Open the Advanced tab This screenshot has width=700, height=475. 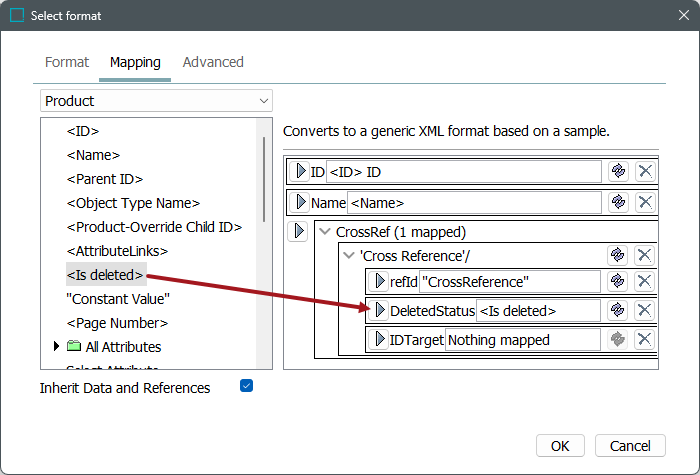click(213, 62)
